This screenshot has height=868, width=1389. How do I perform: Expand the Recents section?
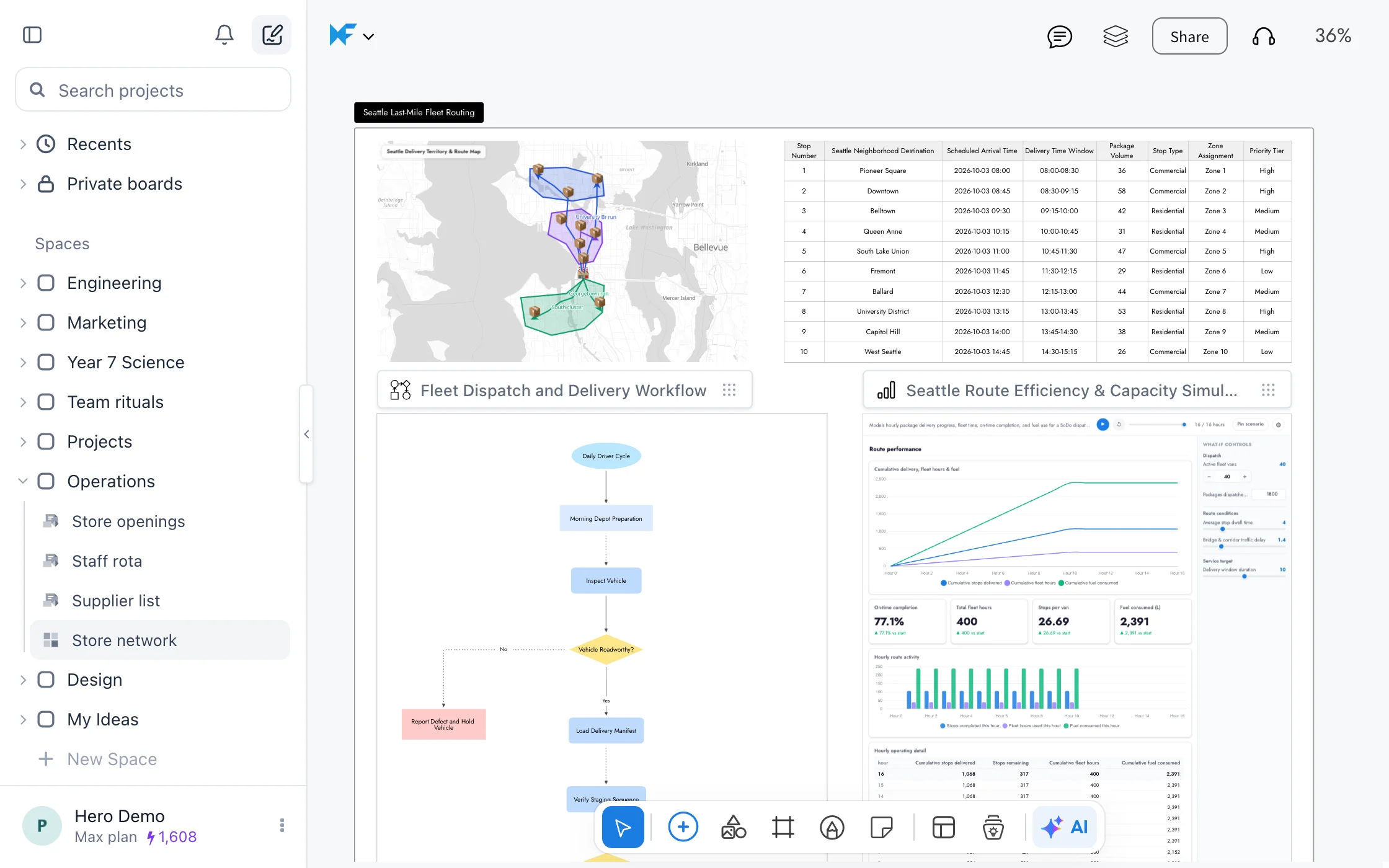pyautogui.click(x=23, y=144)
